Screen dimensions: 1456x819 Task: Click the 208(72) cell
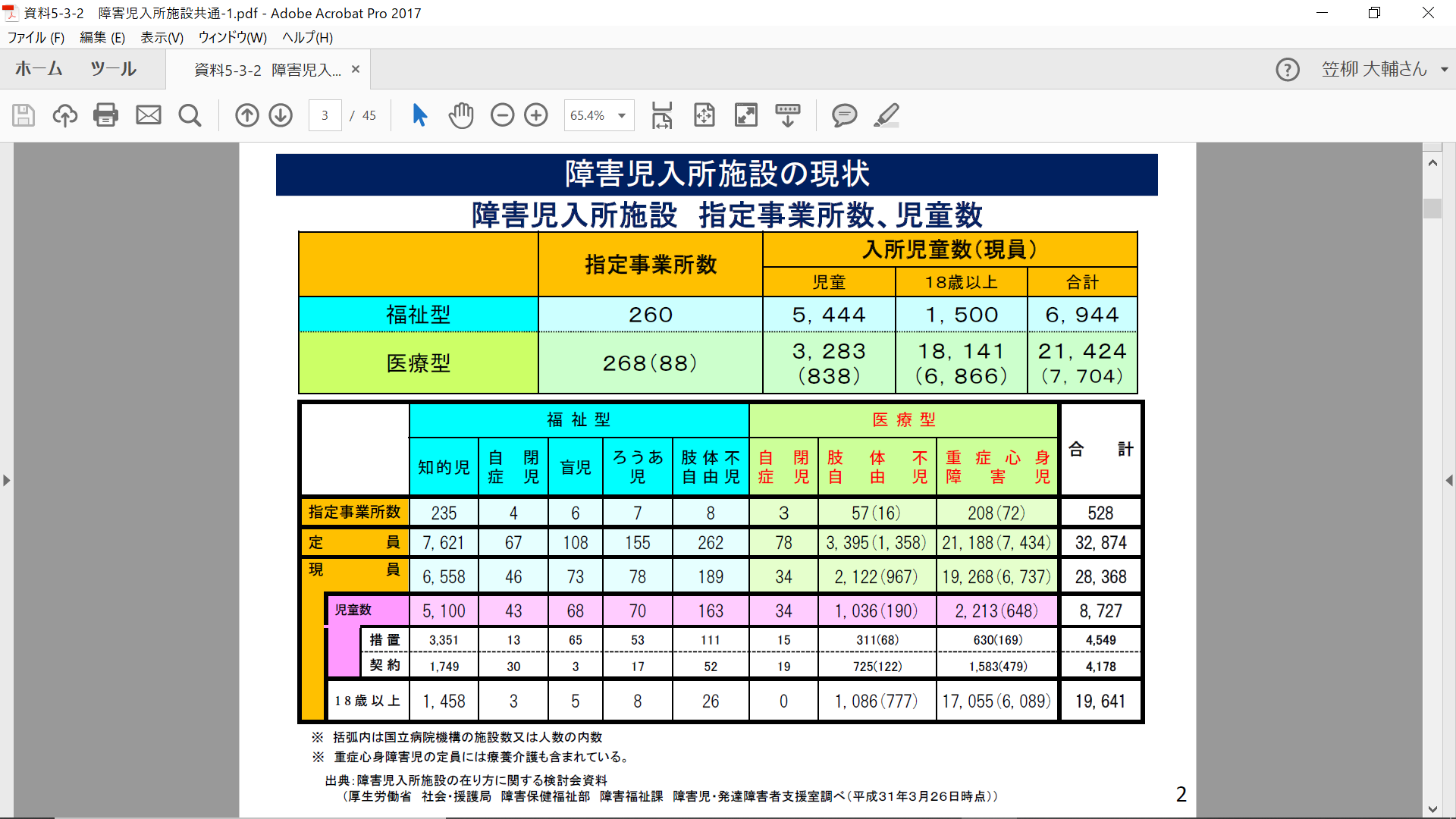996,513
